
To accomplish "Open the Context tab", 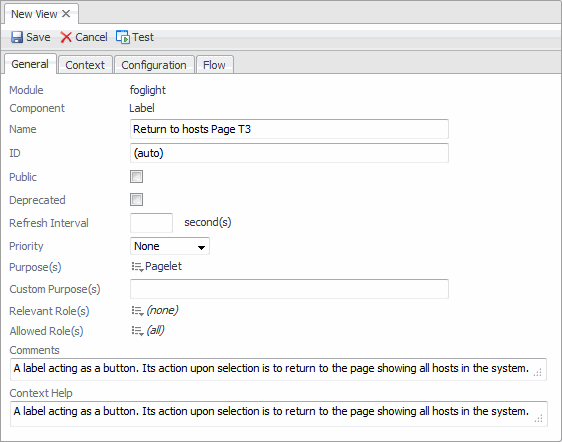I will click(85, 65).
